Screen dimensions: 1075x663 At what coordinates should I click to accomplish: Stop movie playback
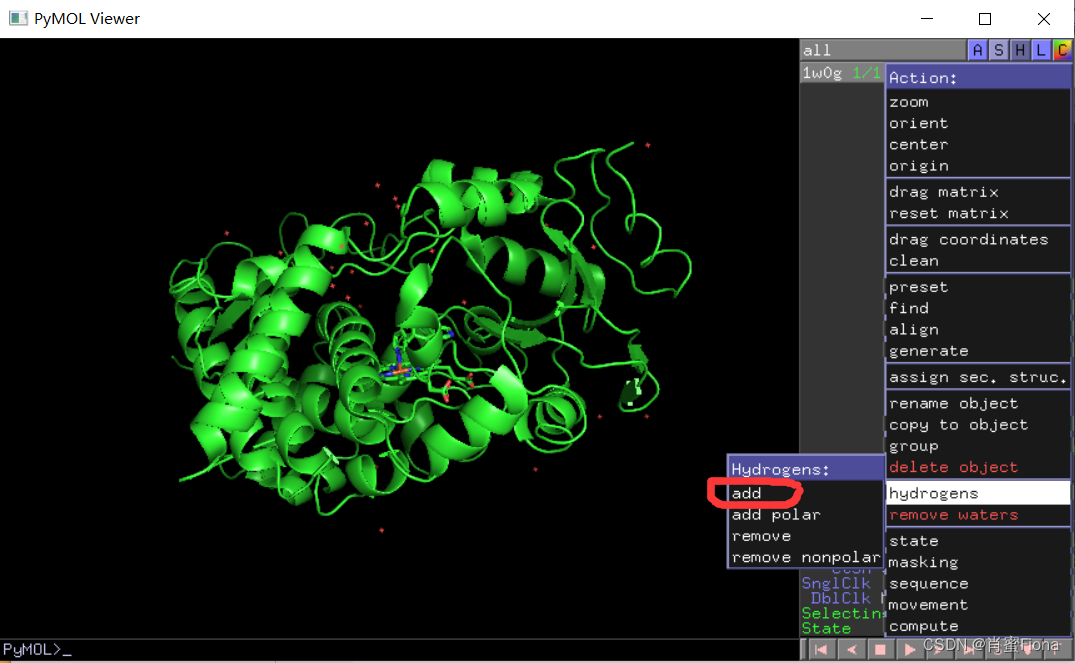[x=880, y=649]
